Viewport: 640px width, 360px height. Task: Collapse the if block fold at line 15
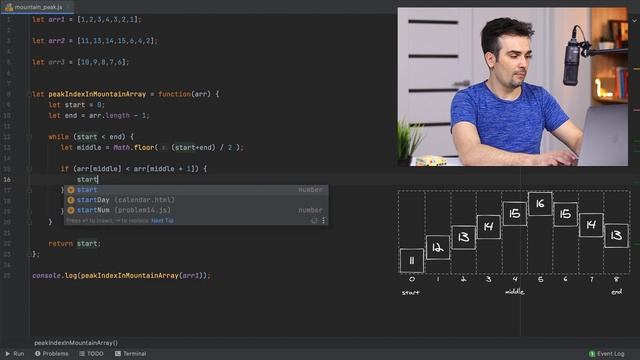pos(29,169)
